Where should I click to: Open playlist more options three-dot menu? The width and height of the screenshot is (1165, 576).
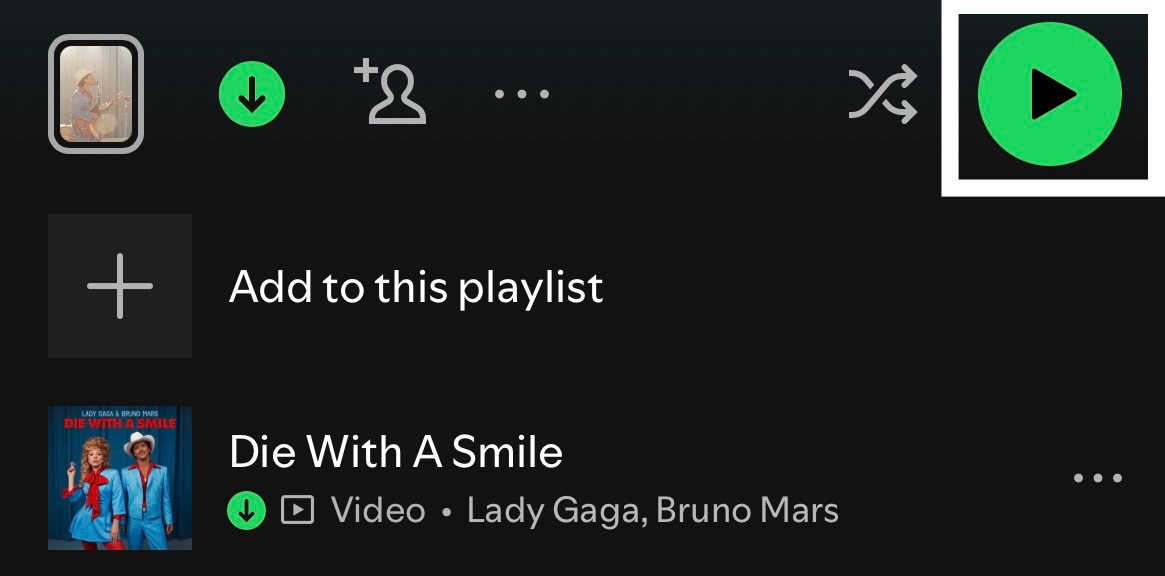click(522, 94)
